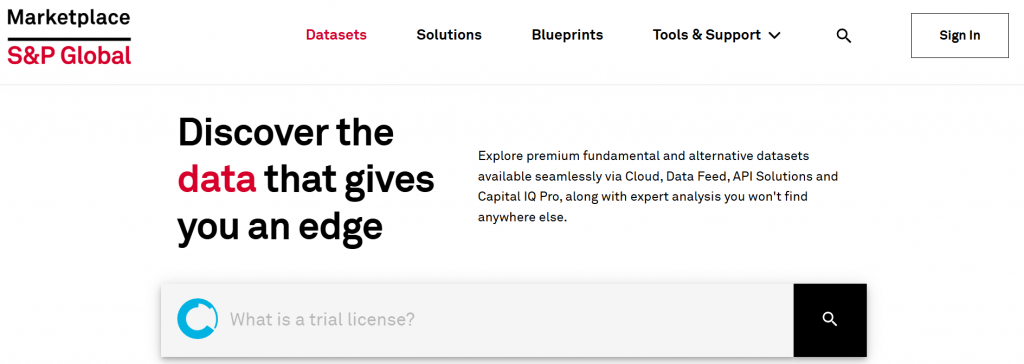This screenshot has width=1024, height=364.
Task: Click the 'anywhere else.' text line
Action: 522,216
